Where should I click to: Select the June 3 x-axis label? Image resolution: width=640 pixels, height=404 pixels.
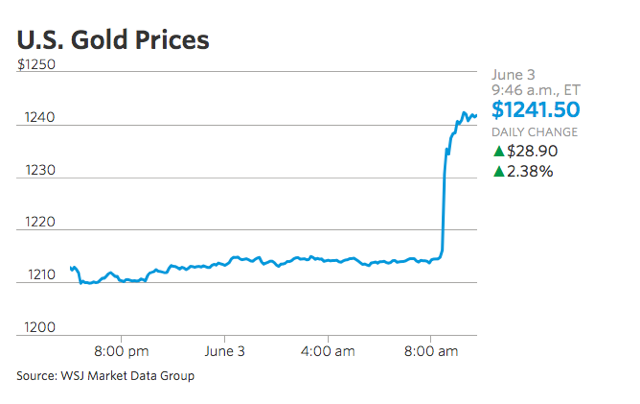pyautogui.click(x=224, y=352)
